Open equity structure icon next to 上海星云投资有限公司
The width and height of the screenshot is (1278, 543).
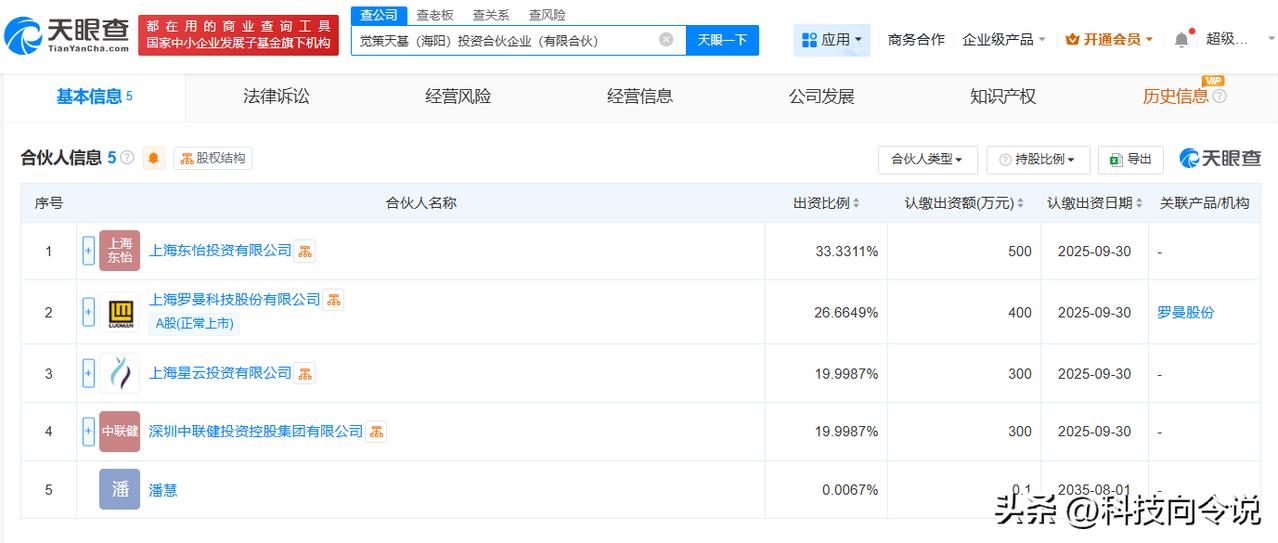pos(305,373)
